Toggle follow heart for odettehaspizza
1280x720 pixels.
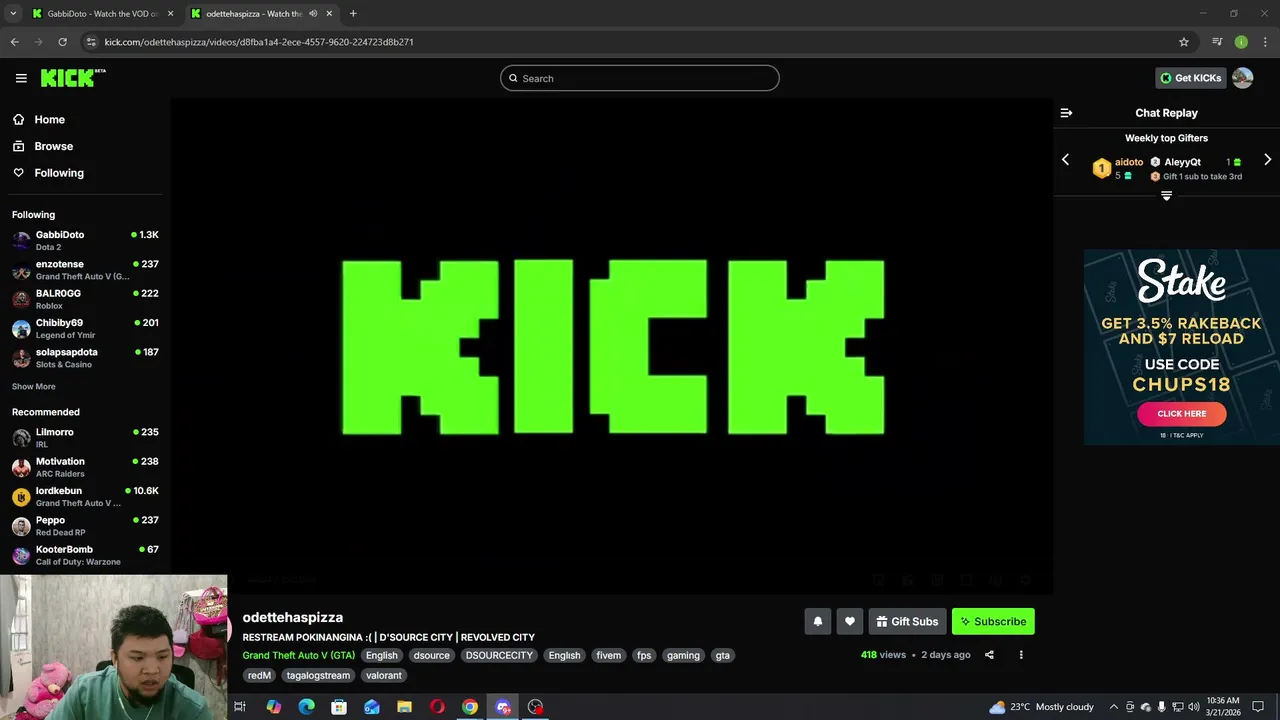tap(849, 621)
